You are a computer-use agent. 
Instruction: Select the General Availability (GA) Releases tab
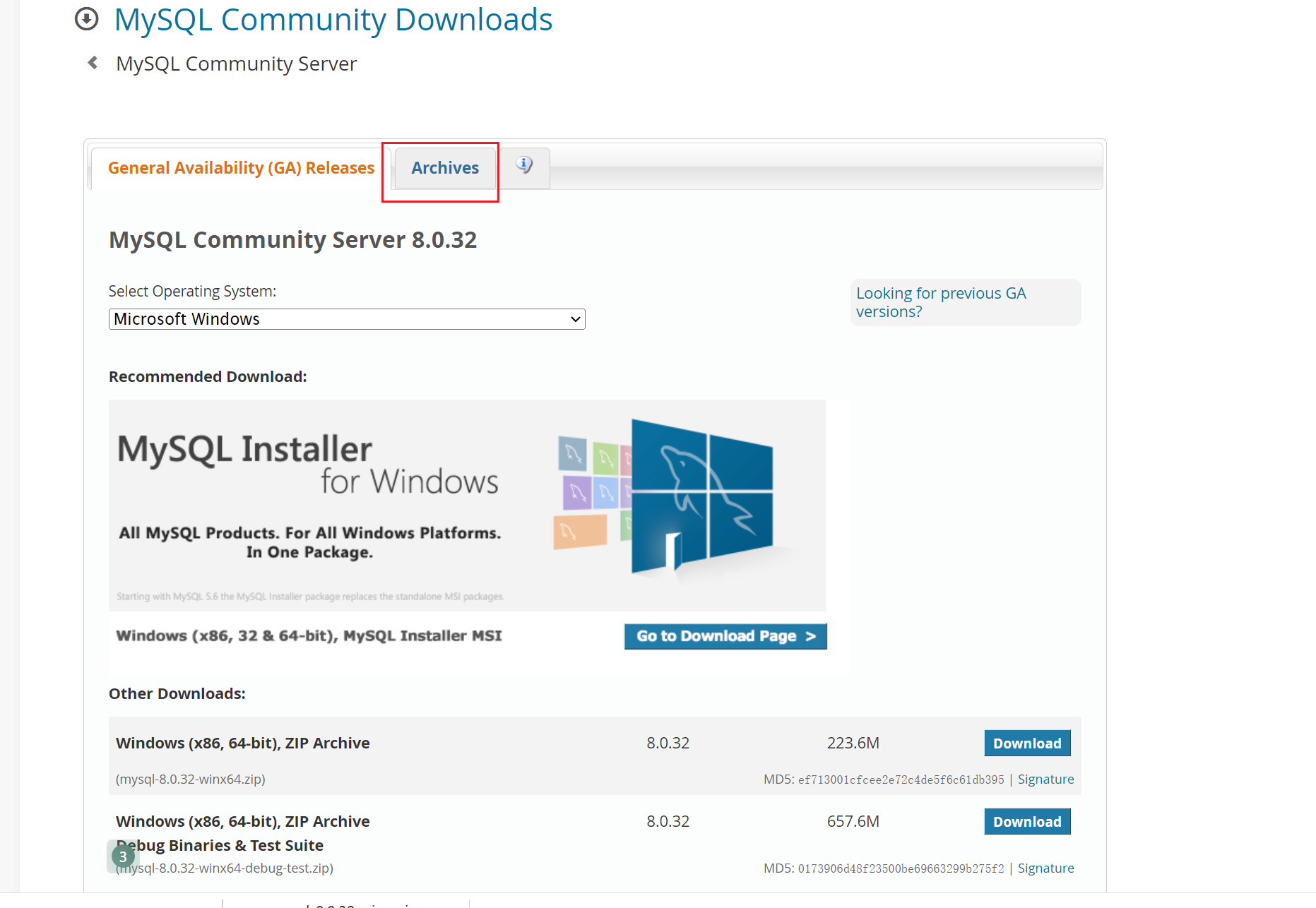[241, 168]
